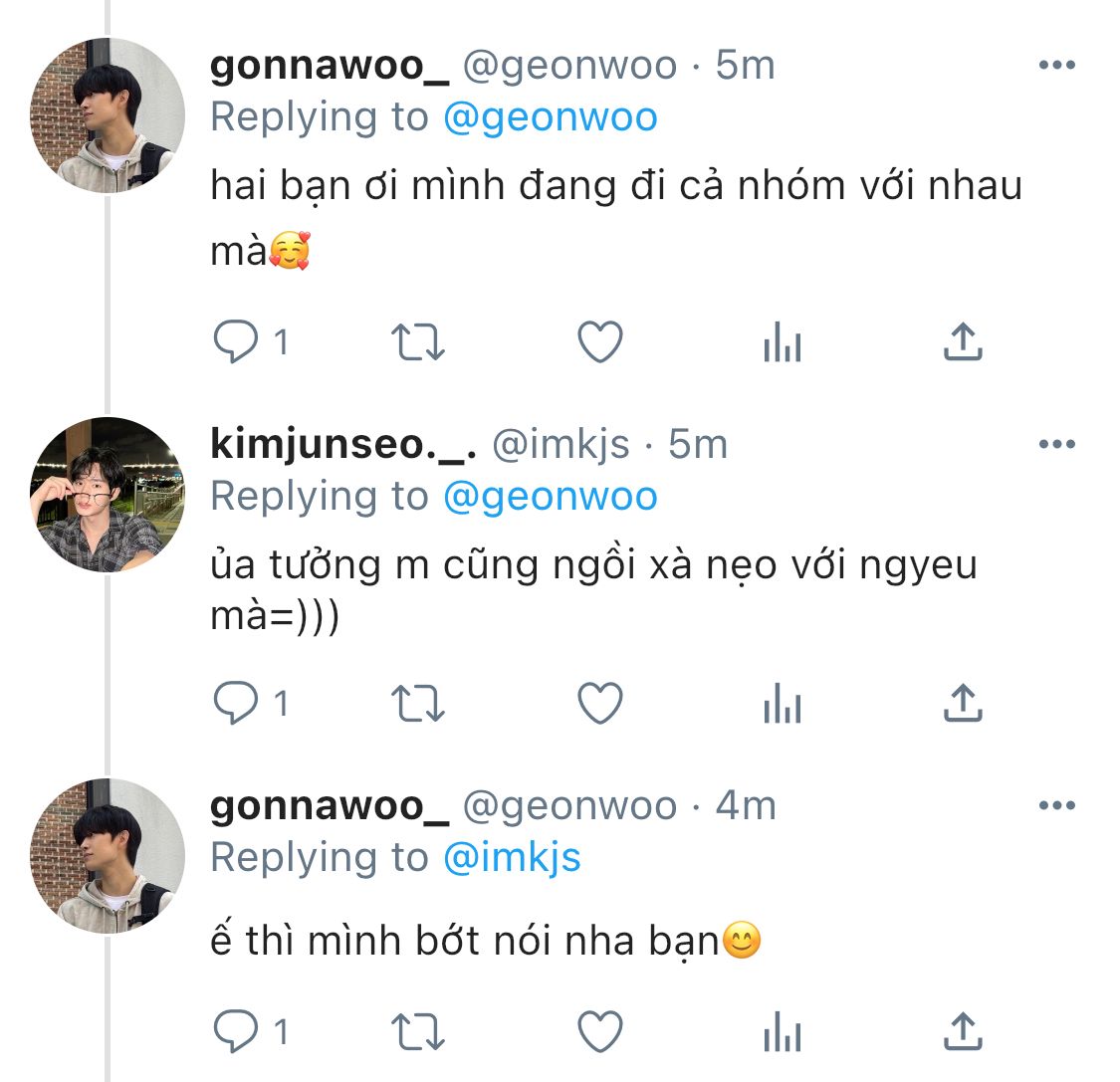
Task: Open the @imkjs mention link
Action: [511, 857]
